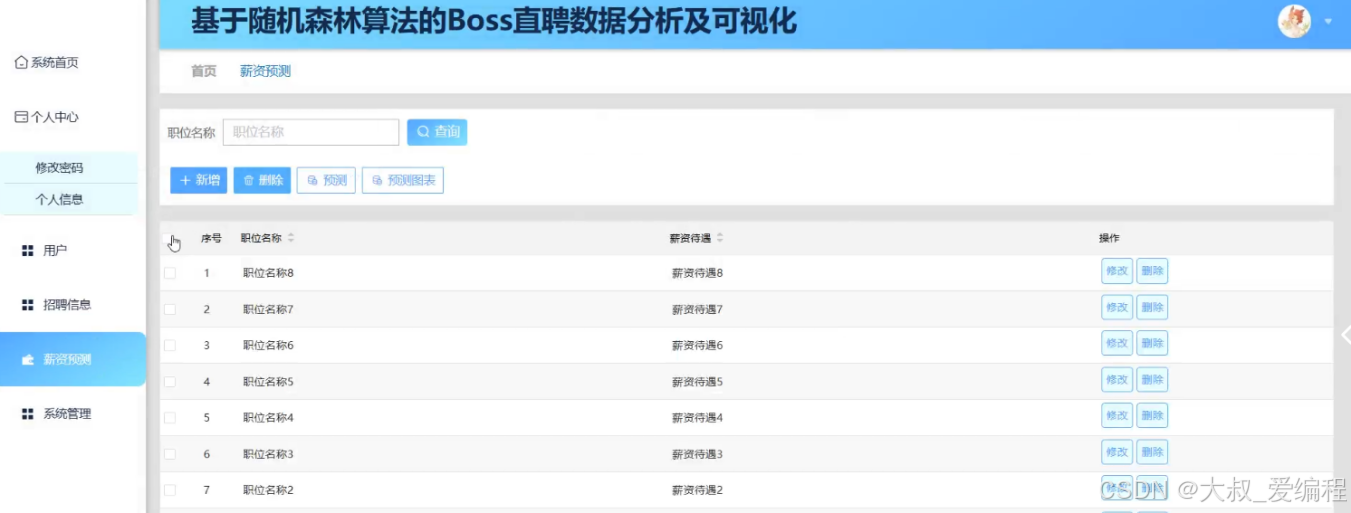Click 删除 for 职位名称7 row

pos(1152,307)
